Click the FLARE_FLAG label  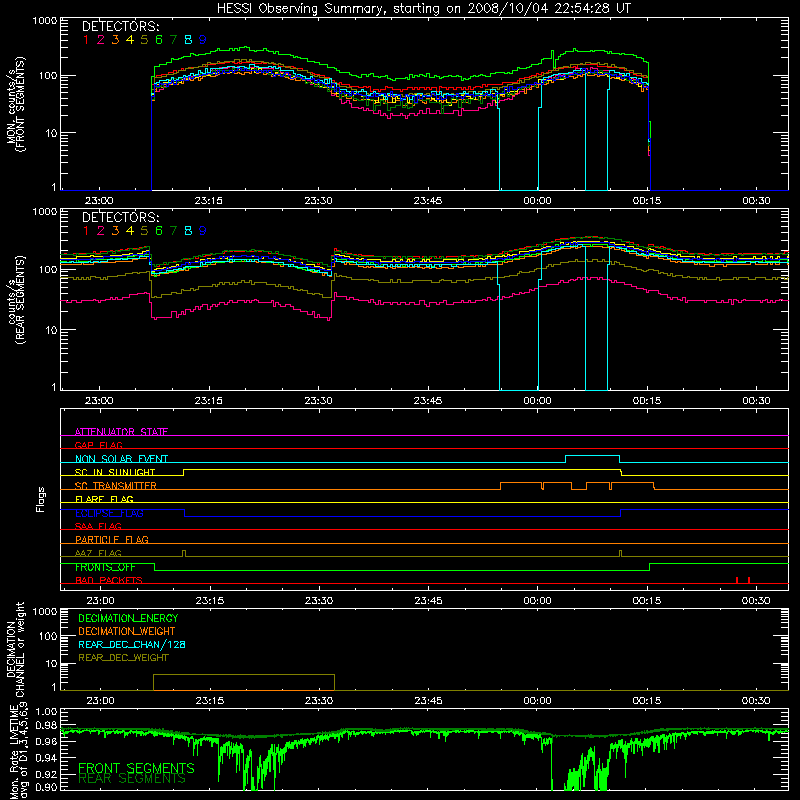104,499
